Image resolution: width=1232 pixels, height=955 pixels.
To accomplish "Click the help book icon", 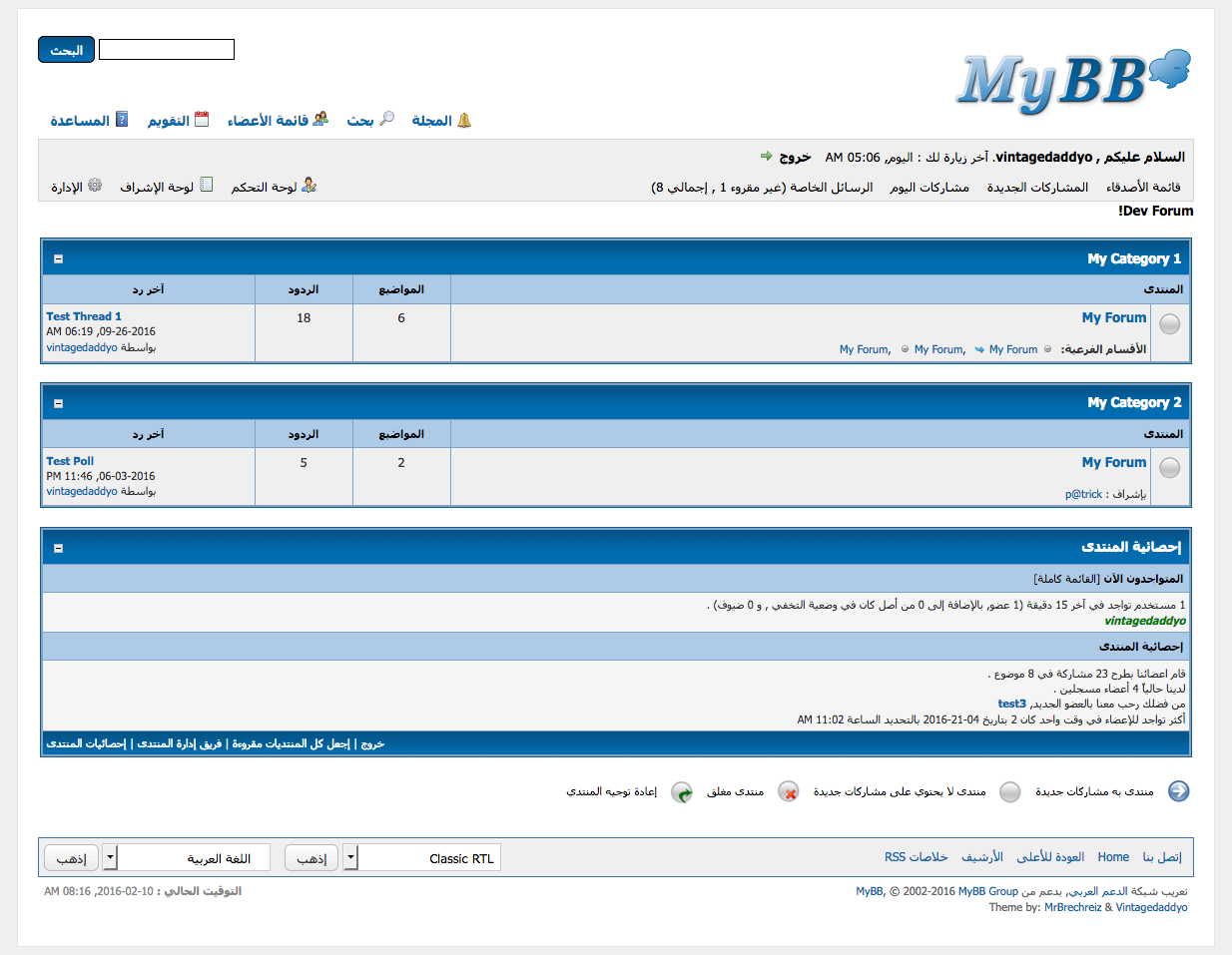I will pyautogui.click(x=122, y=119).
